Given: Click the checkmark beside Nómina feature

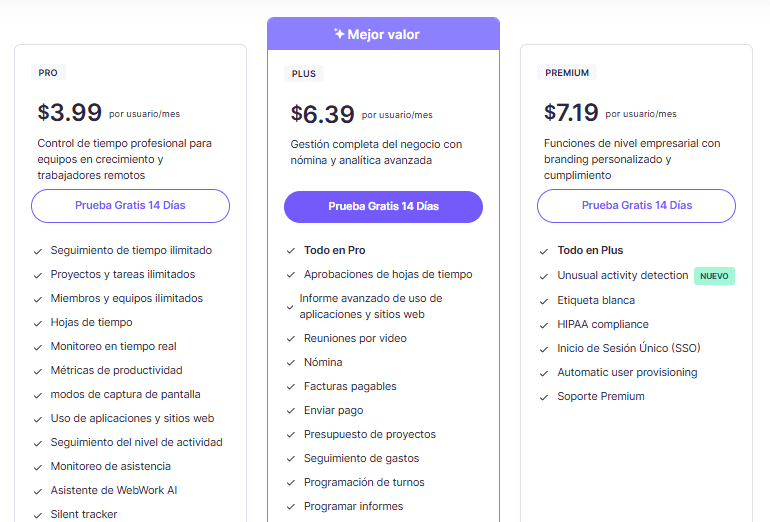Looking at the screenshot, I should pyautogui.click(x=291, y=363).
